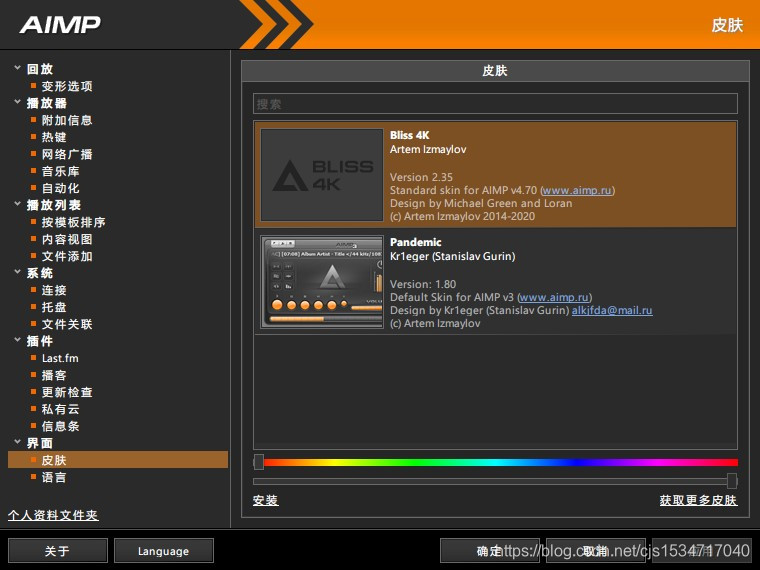The image size is (760, 570).
Task: Click the rainbow hue slider bar
Action: click(x=501, y=462)
